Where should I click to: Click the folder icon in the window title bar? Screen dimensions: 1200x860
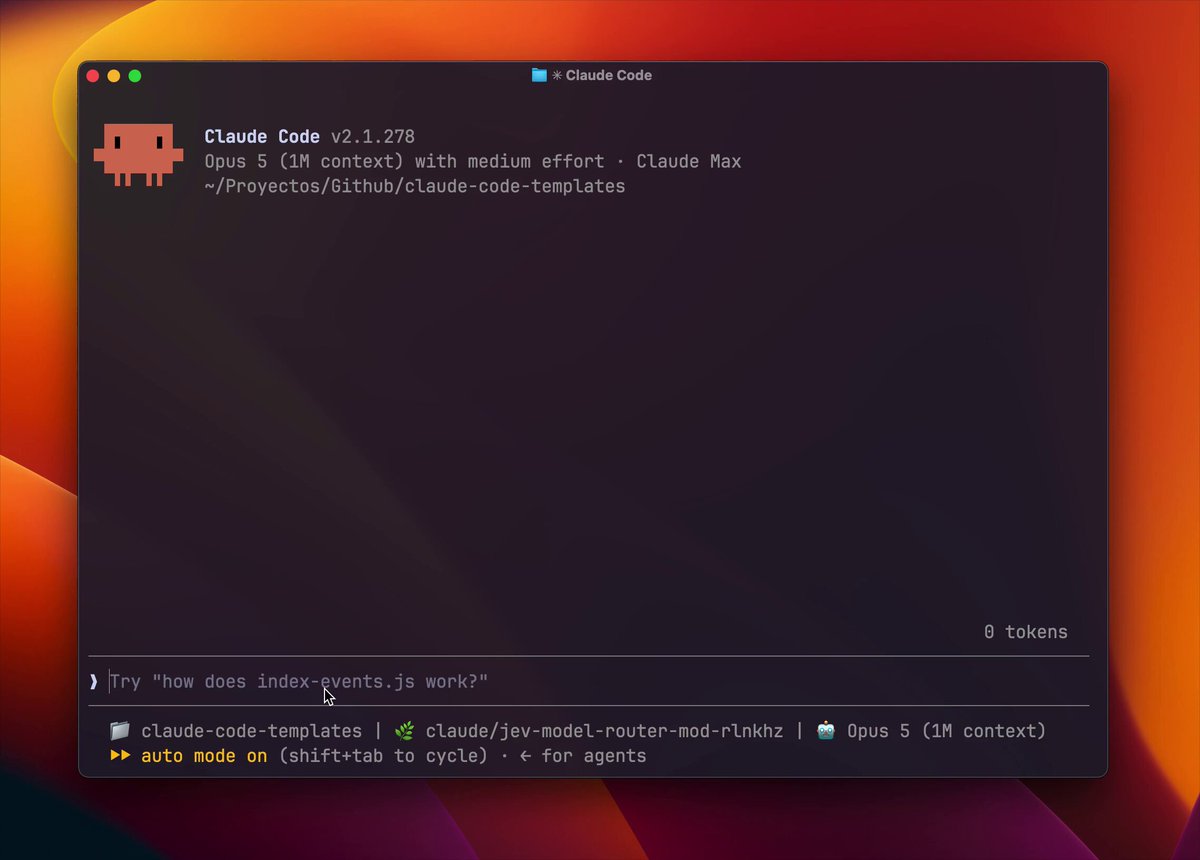coord(539,75)
